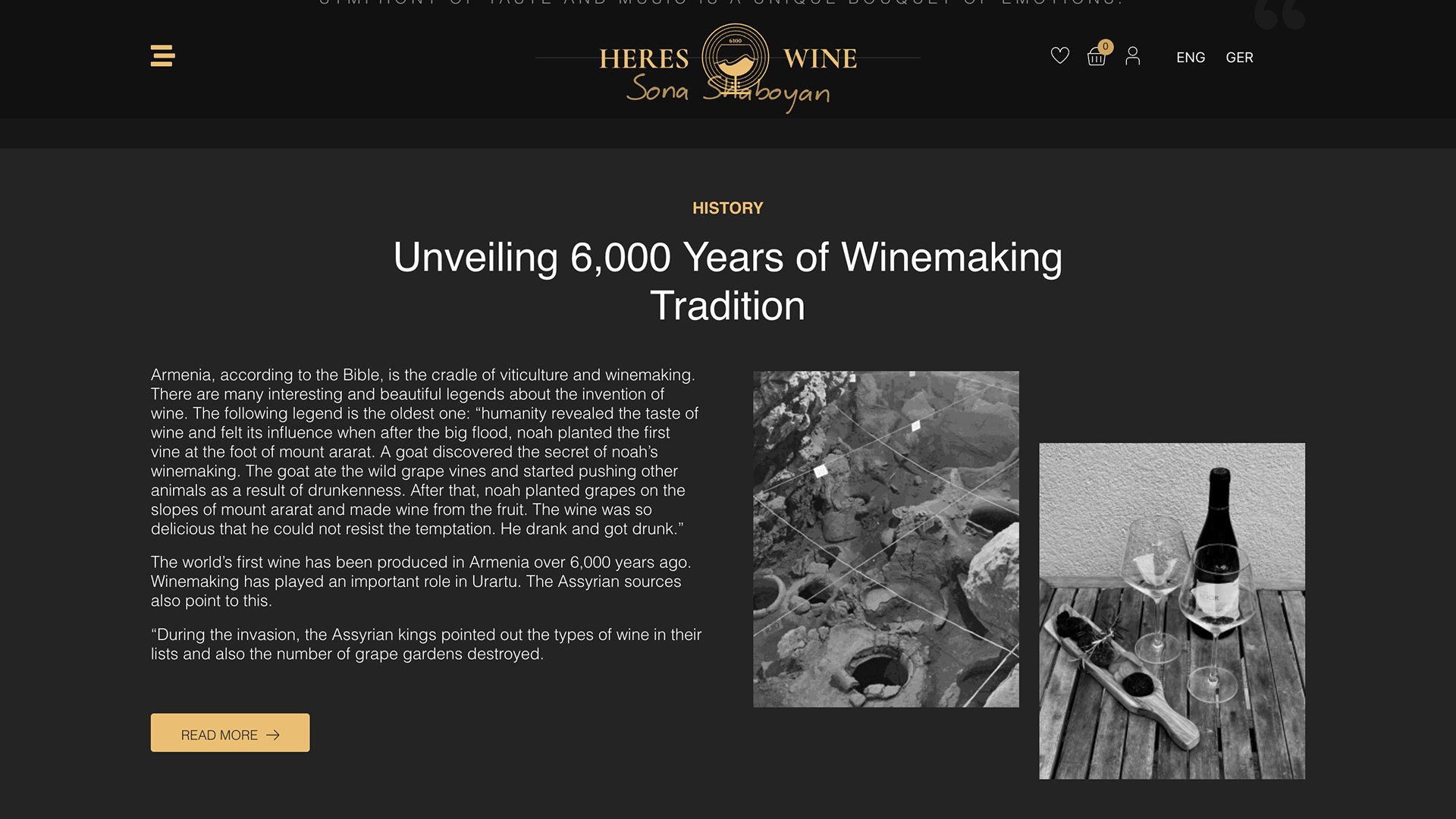Click the Sona Shaboyan signature
Screen dimensions: 1456x819
point(728,93)
